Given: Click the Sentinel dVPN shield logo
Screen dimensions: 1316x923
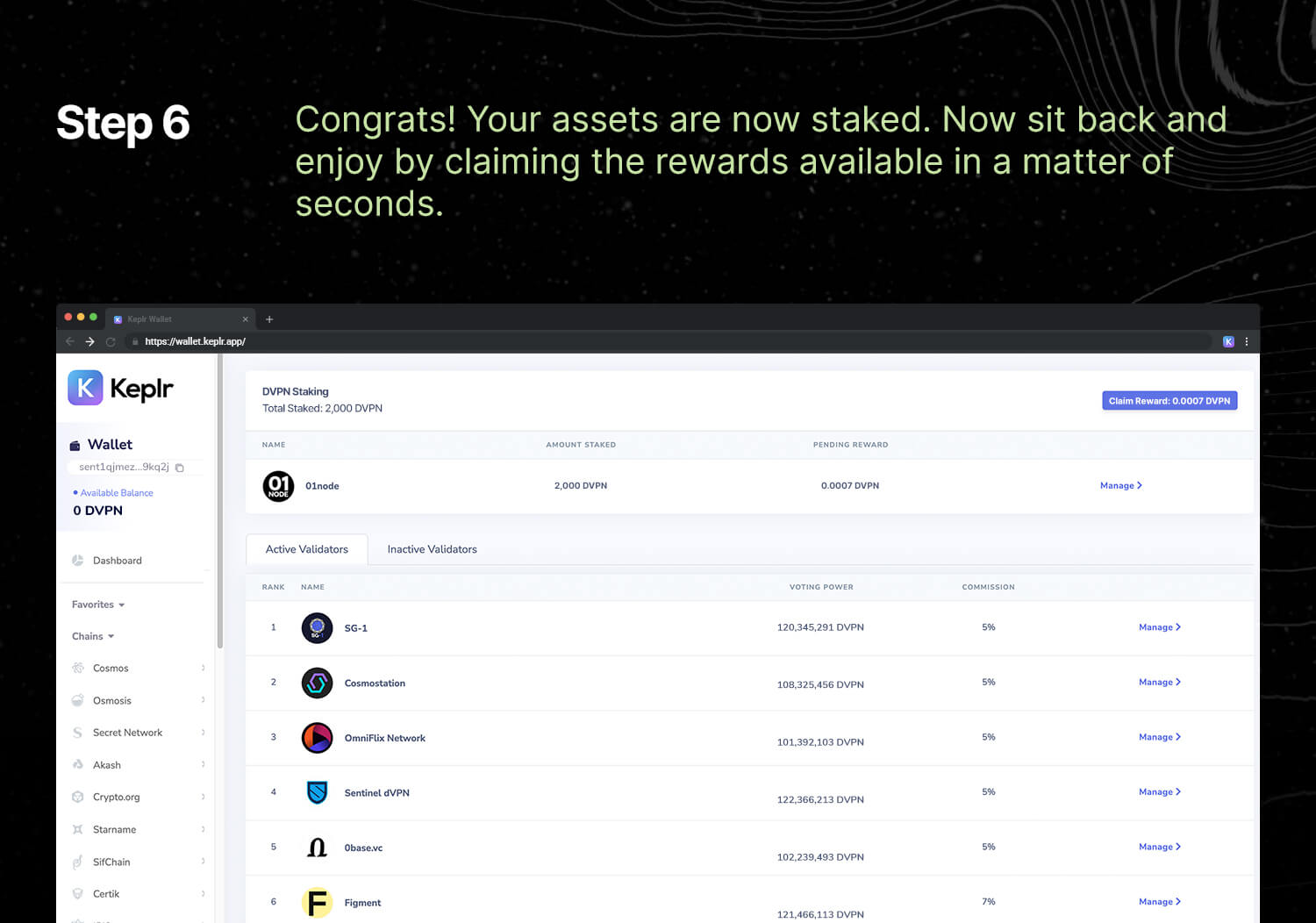Looking at the screenshot, I should pos(317,792).
